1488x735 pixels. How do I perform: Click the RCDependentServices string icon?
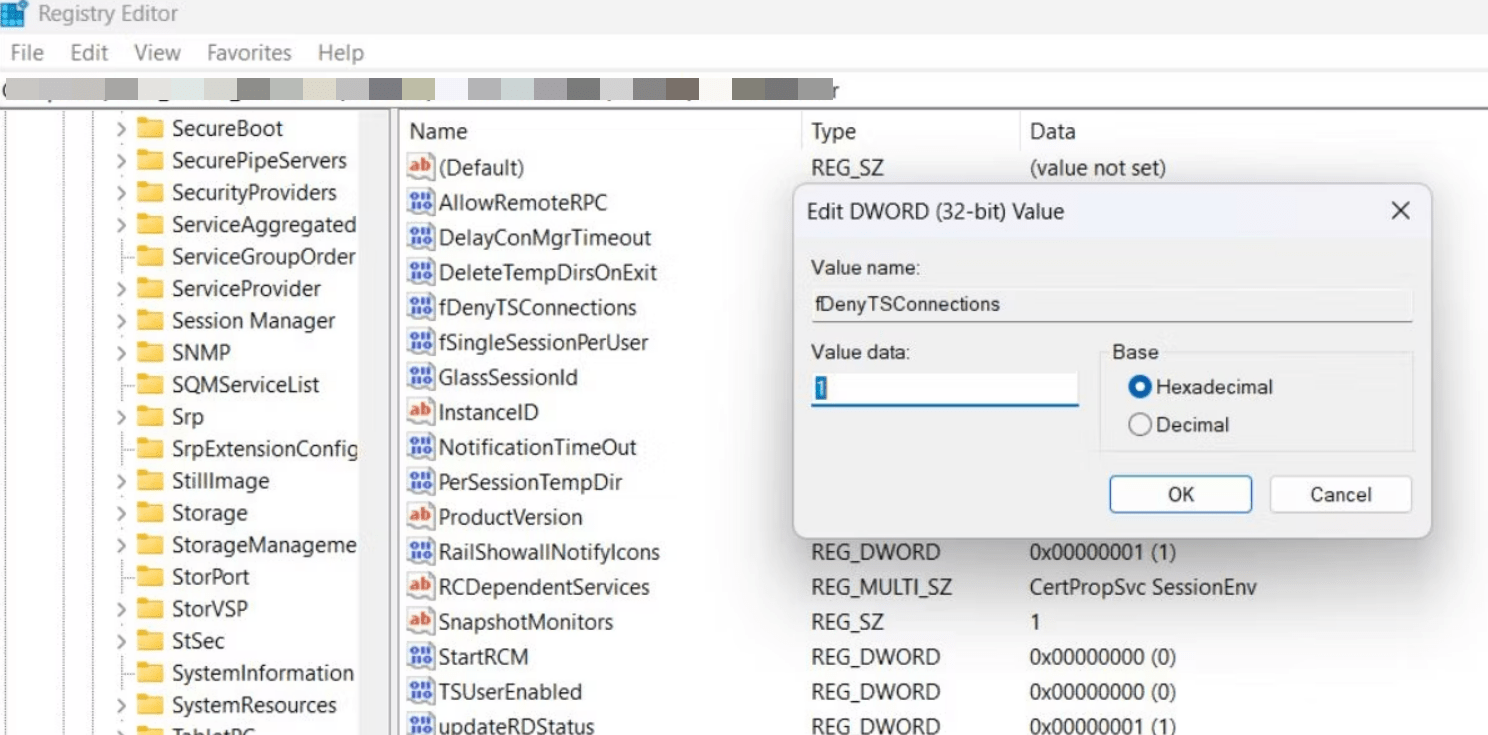[420, 587]
